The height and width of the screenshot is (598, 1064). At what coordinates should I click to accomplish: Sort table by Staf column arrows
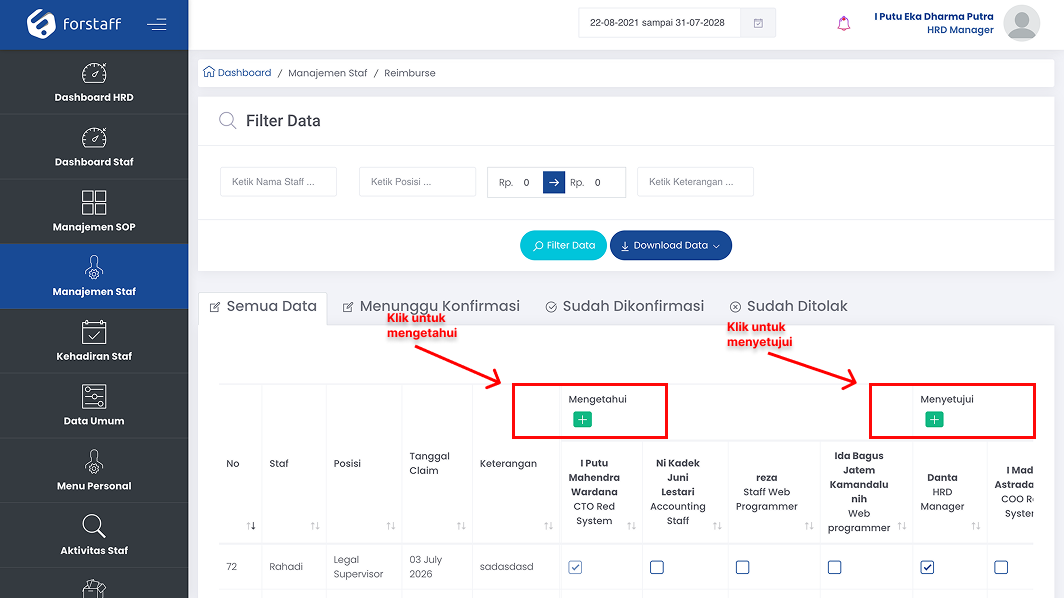pos(315,525)
